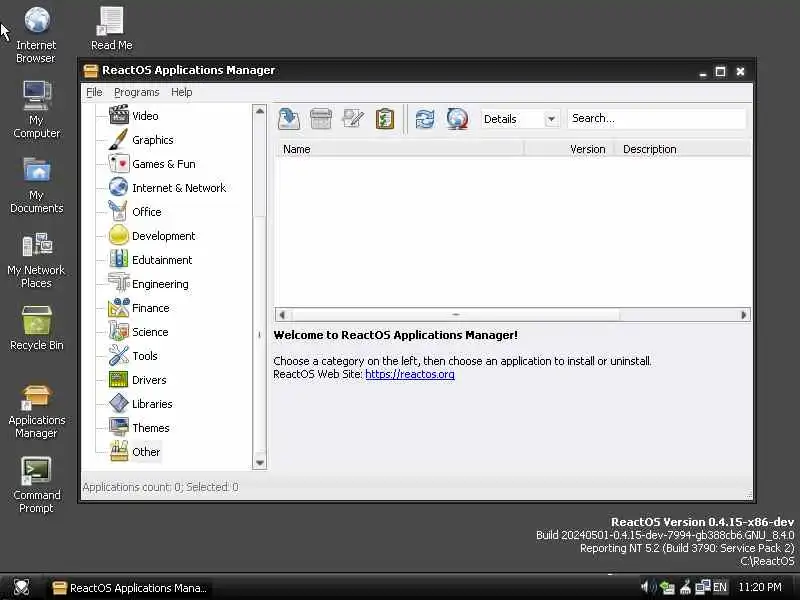This screenshot has height=600, width=800.
Task: Click into the Search field
Action: (657, 118)
